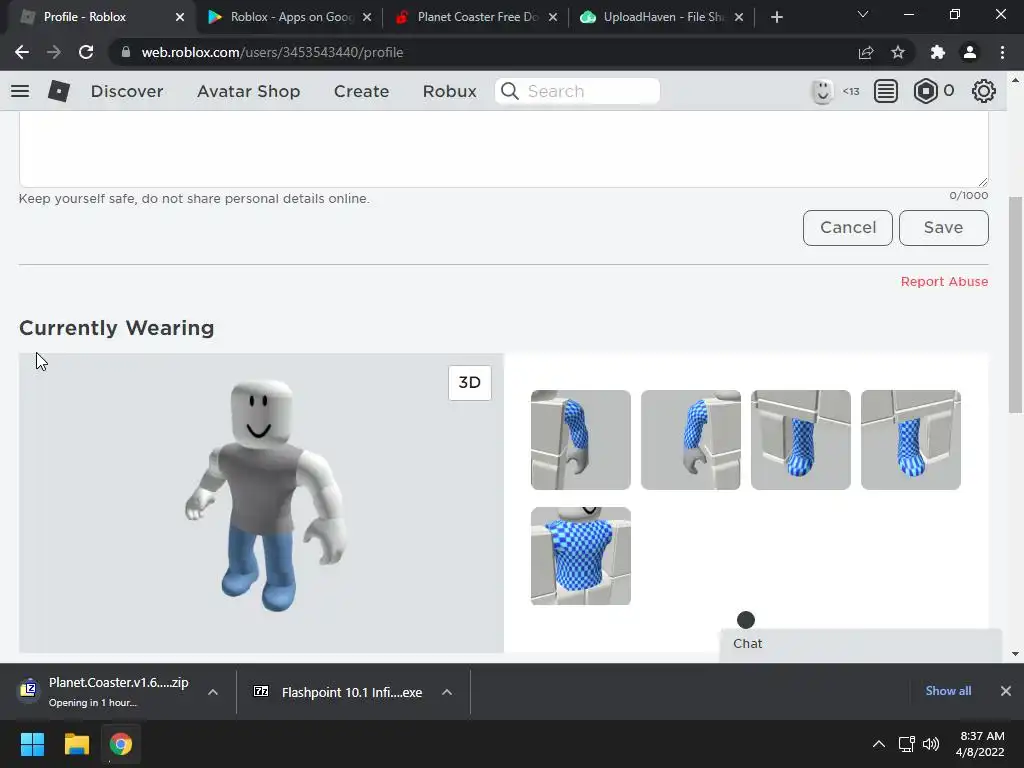1024x768 pixels.
Task: Go back with browser back arrow
Action: pyautogui.click(x=22, y=52)
